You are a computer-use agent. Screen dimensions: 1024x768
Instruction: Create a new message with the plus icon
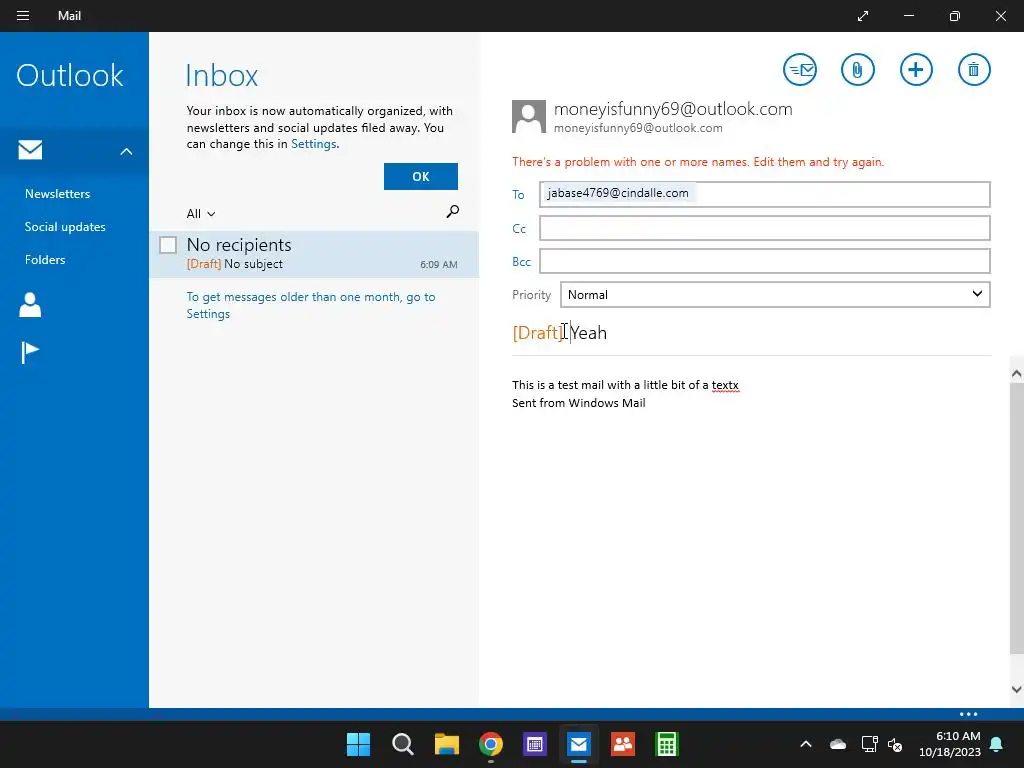click(x=916, y=69)
